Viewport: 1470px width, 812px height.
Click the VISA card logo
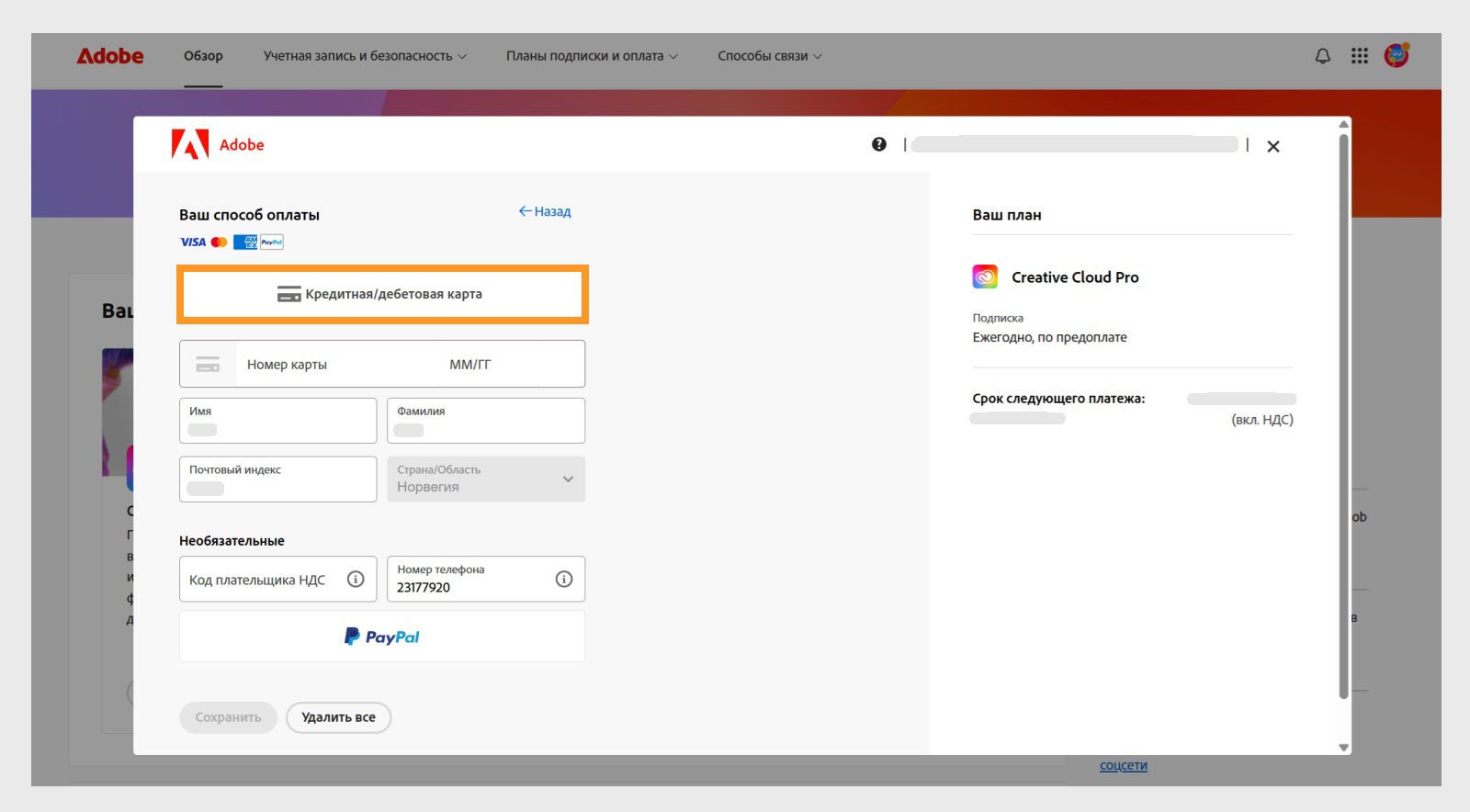click(193, 242)
